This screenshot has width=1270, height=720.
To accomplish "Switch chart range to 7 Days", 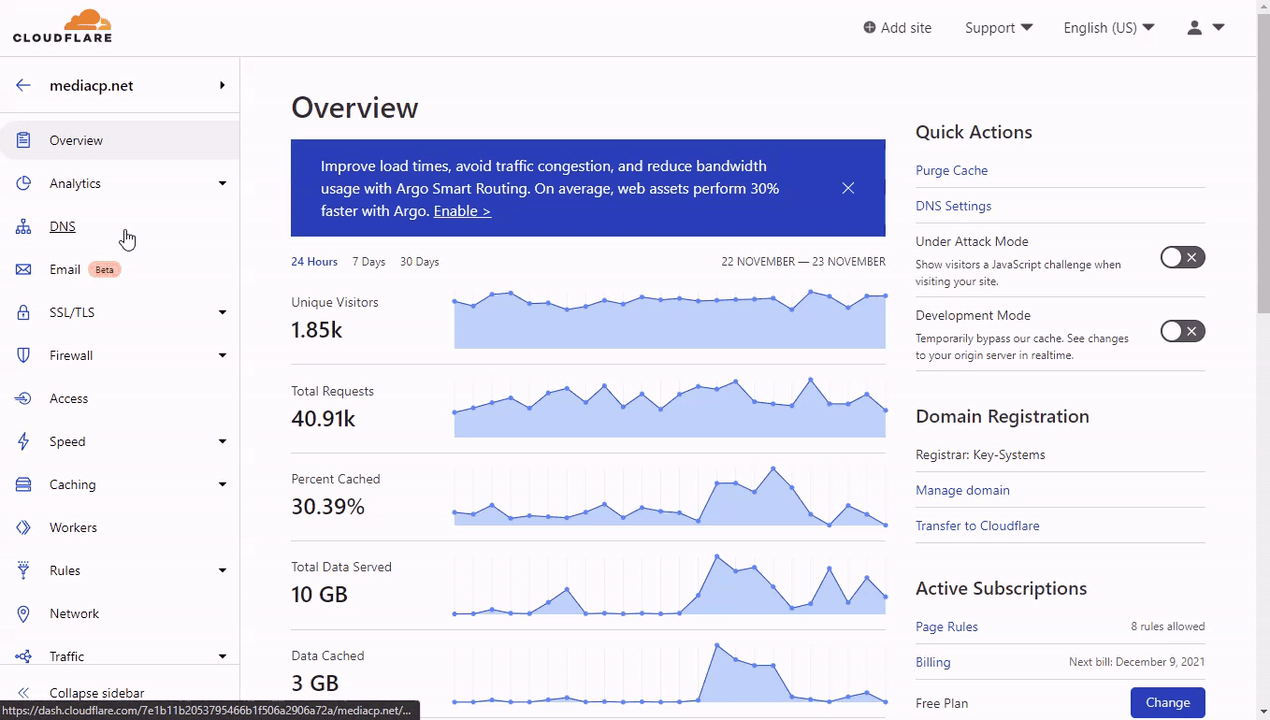I will pos(368,262).
